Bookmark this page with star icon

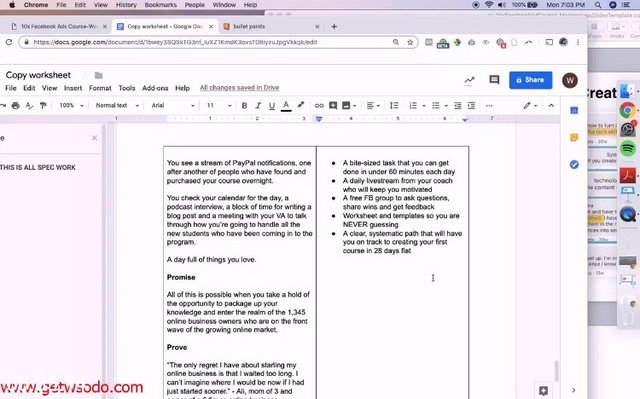point(410,42)
